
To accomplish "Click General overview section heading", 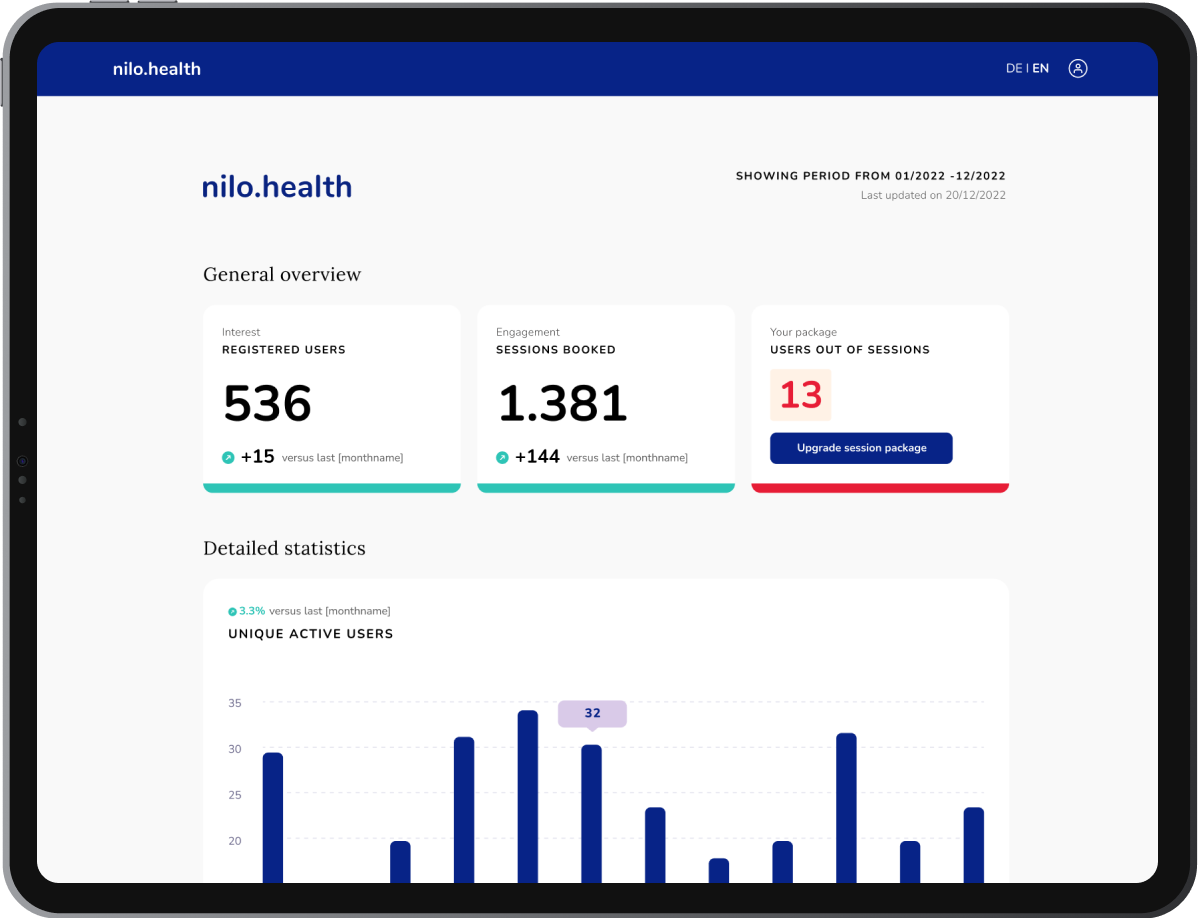I will [x=282, y=274].
